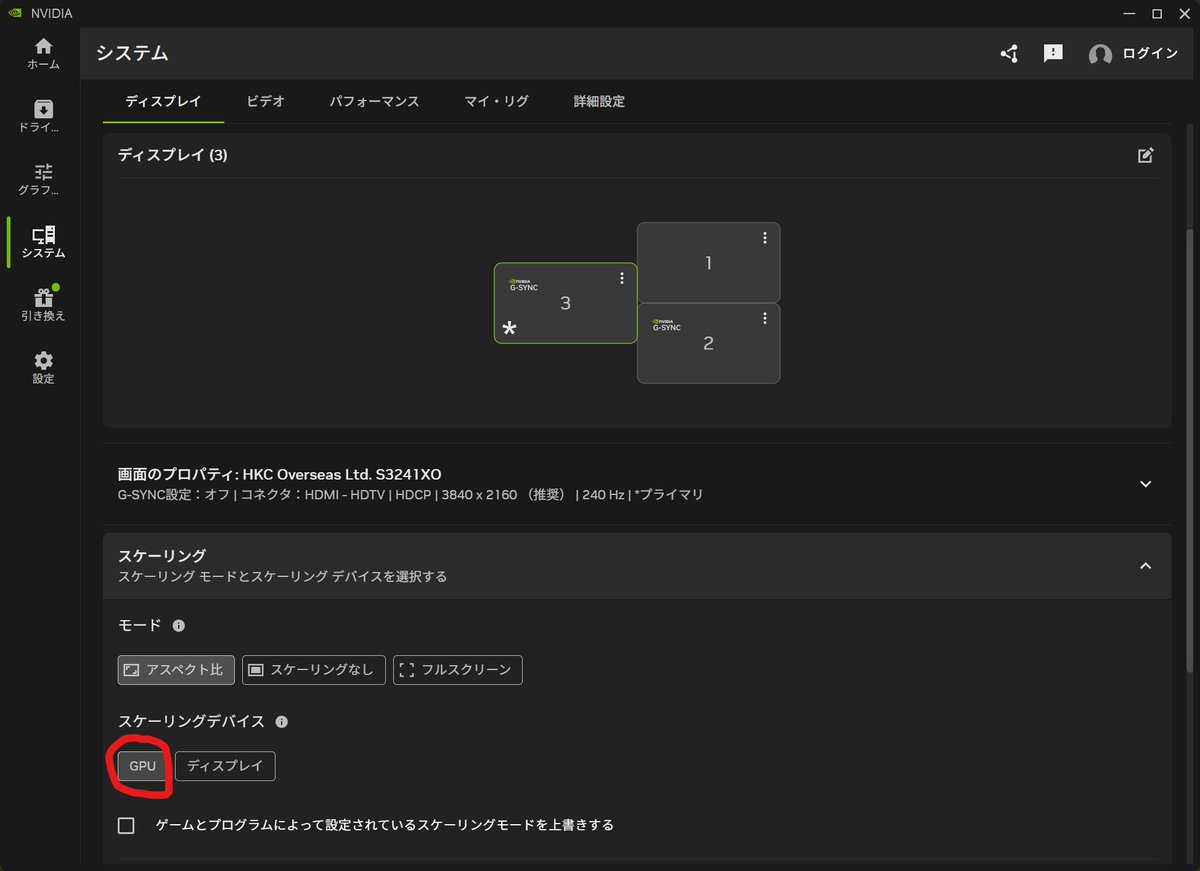Close the NVIDIA window
Image resolution: width=1200 pixels, height=871 pixels.
click(x=1184, y=13)
